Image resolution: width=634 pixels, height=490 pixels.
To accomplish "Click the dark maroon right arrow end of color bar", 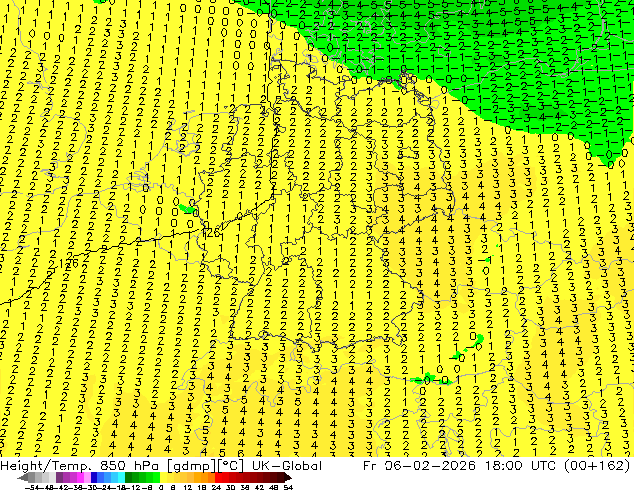I will click(288, 478).
